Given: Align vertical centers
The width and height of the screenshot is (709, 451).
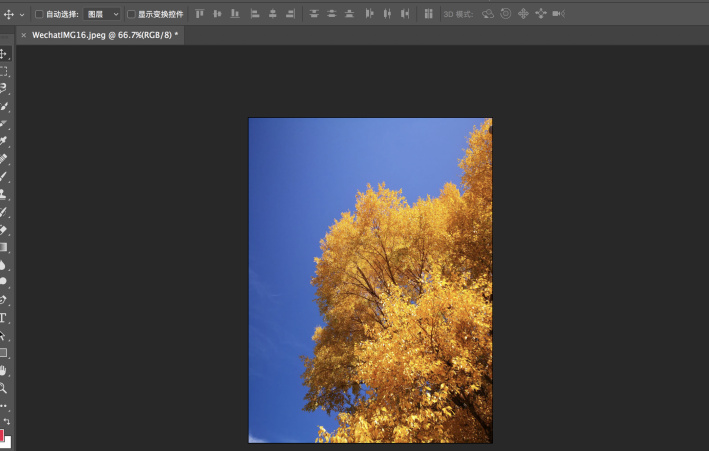Looking at the screenshot, I should pyautogui.click(x=217, y=14).
